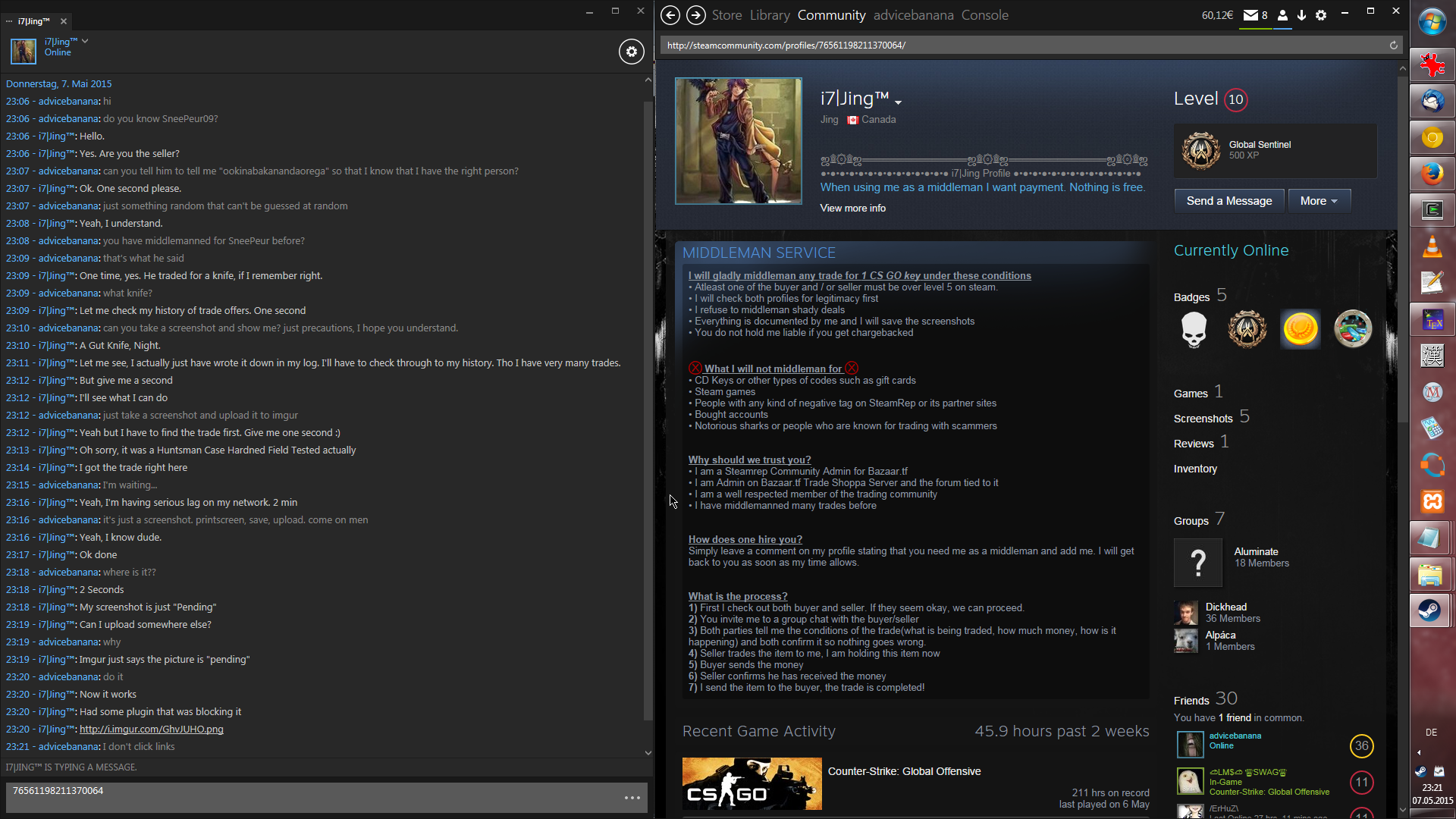Expand the i7|Jing profile name arrow
Image resolution: width=1456 pixels, height=819 pixels.
899,102
